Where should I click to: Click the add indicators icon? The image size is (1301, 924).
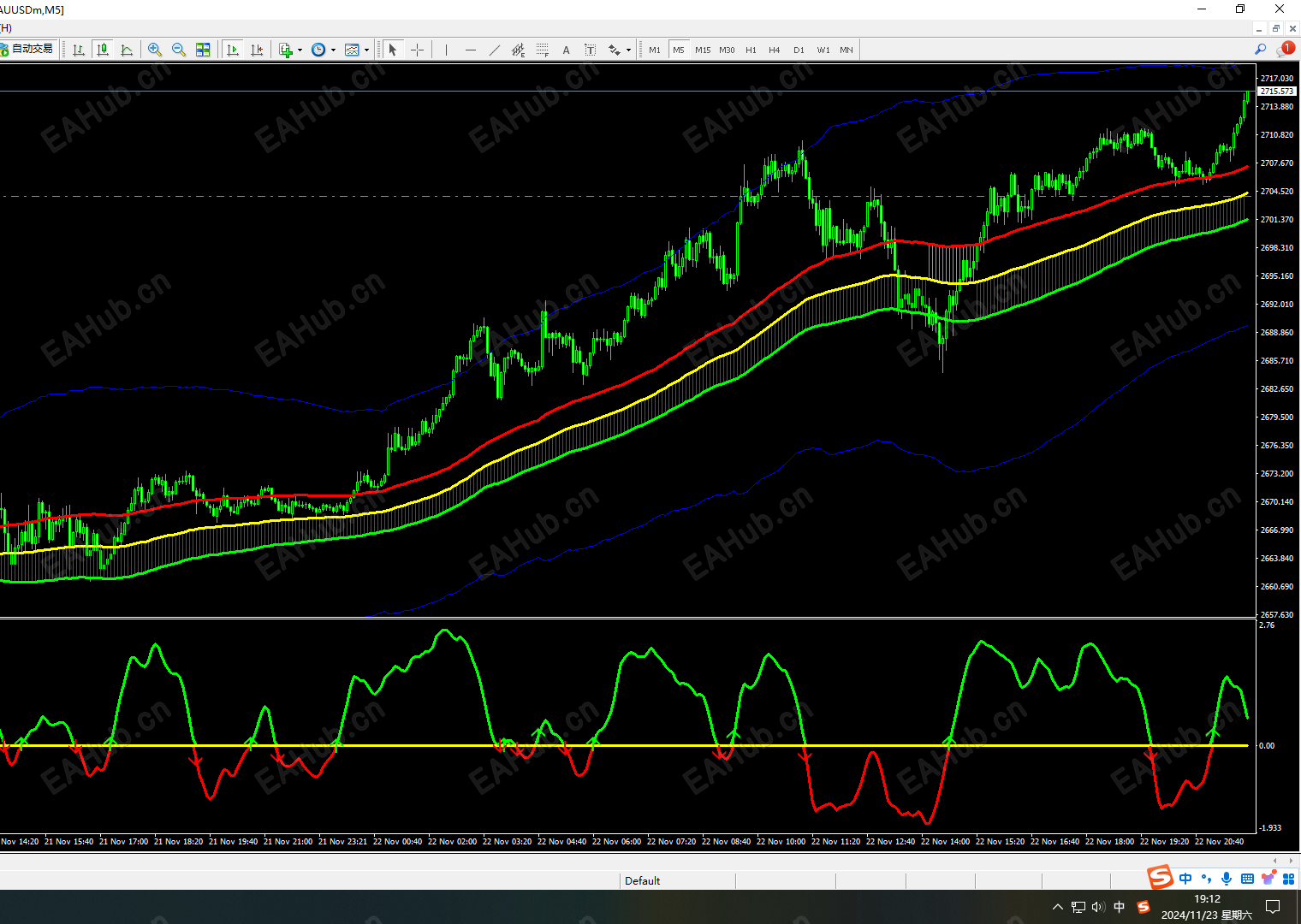point(286,50)
